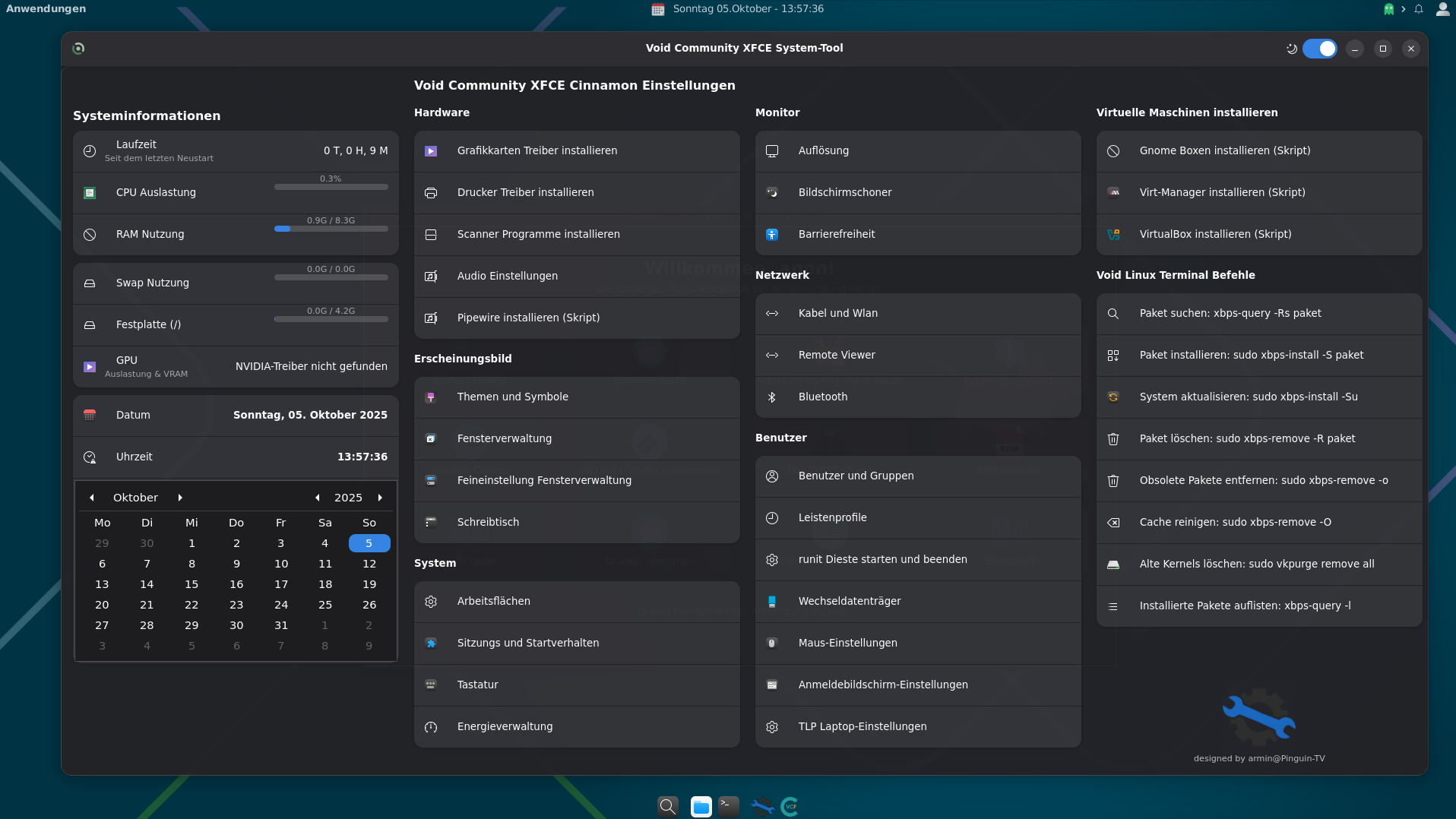Click the Benutzer und Gruppen icon
1456x819 pixels.
click(772, 476)
